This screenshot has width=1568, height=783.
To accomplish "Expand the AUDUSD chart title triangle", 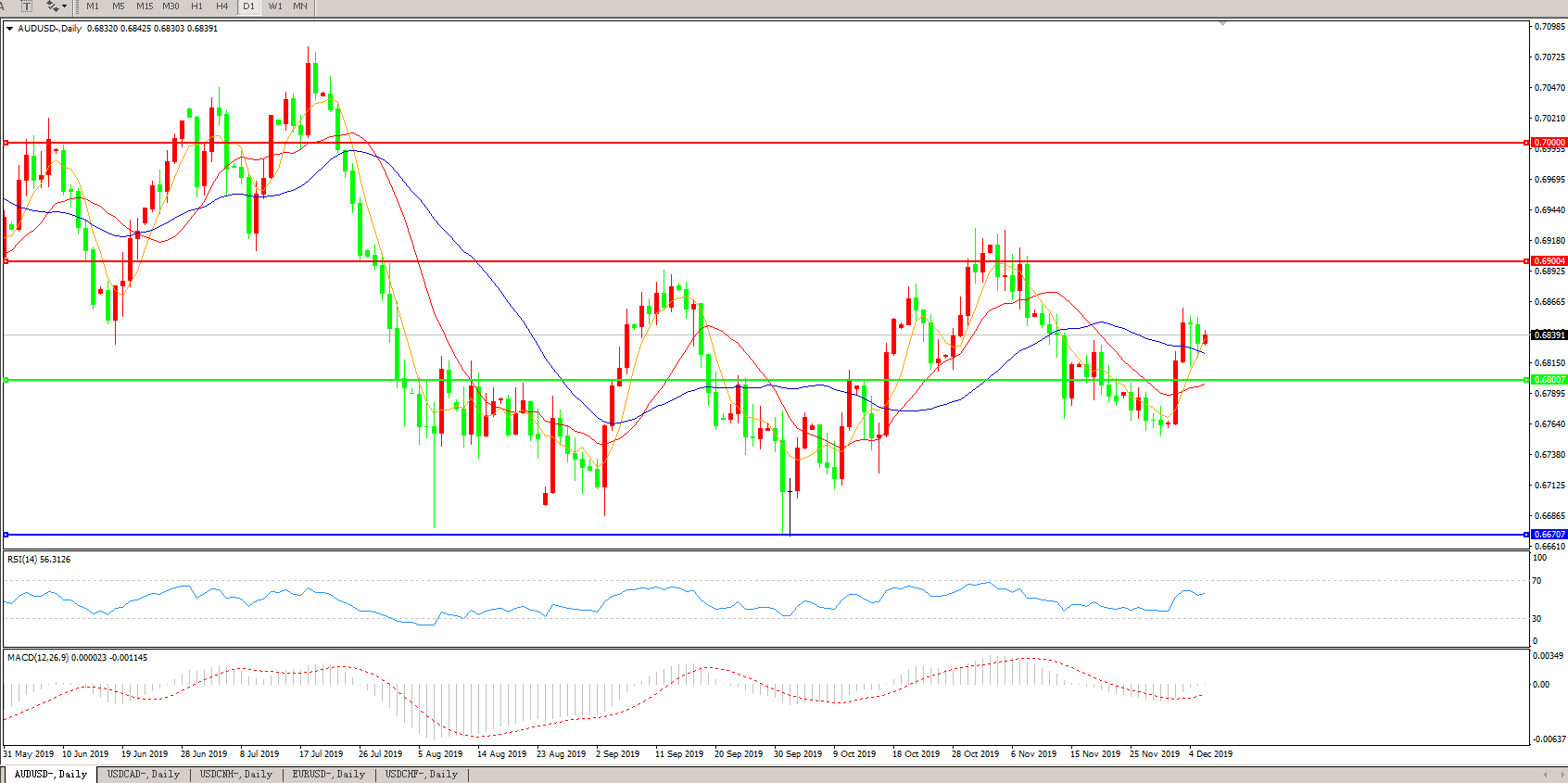I will (x=9, y=29).
